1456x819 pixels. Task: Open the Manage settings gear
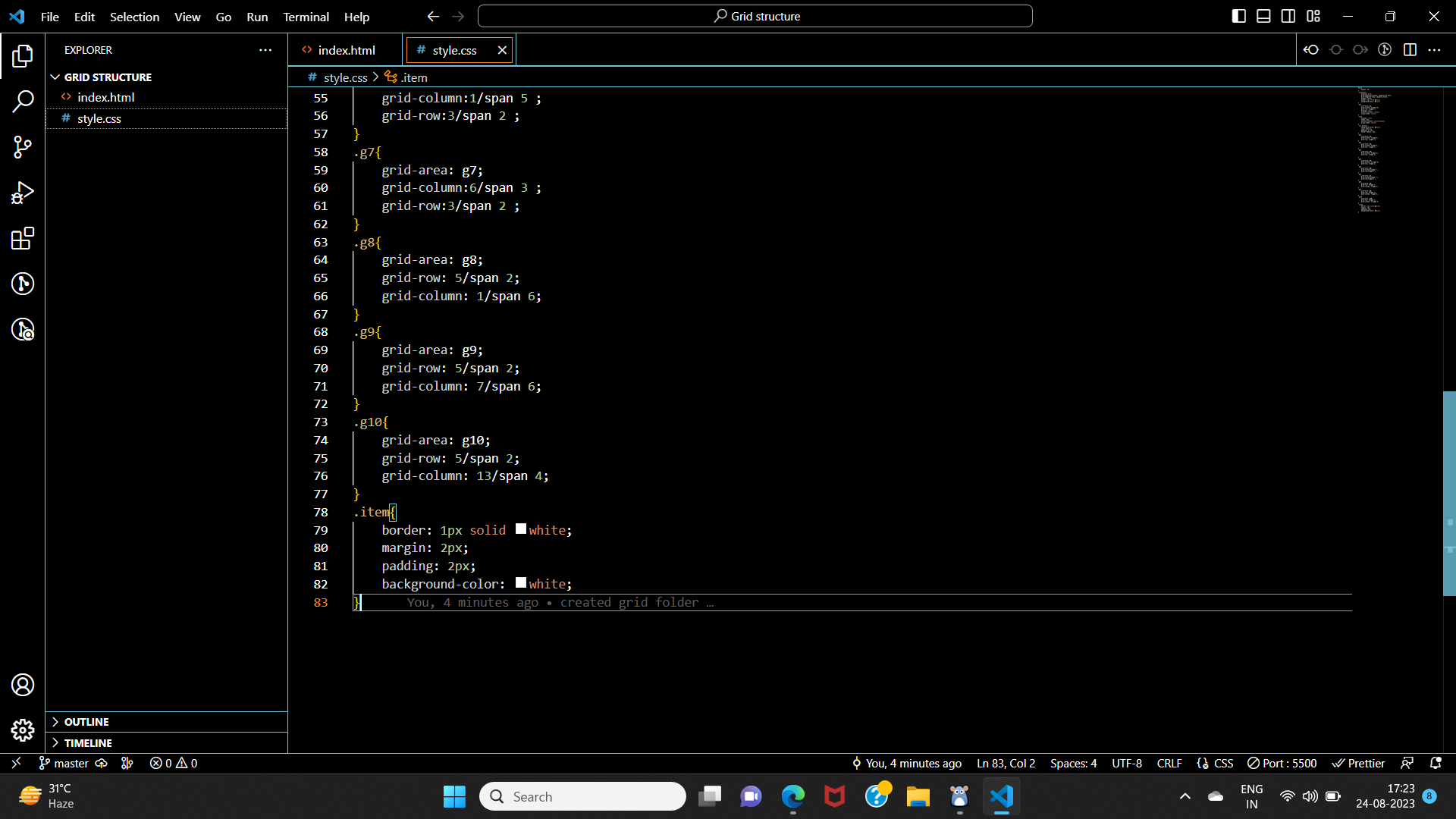(23, 730)
